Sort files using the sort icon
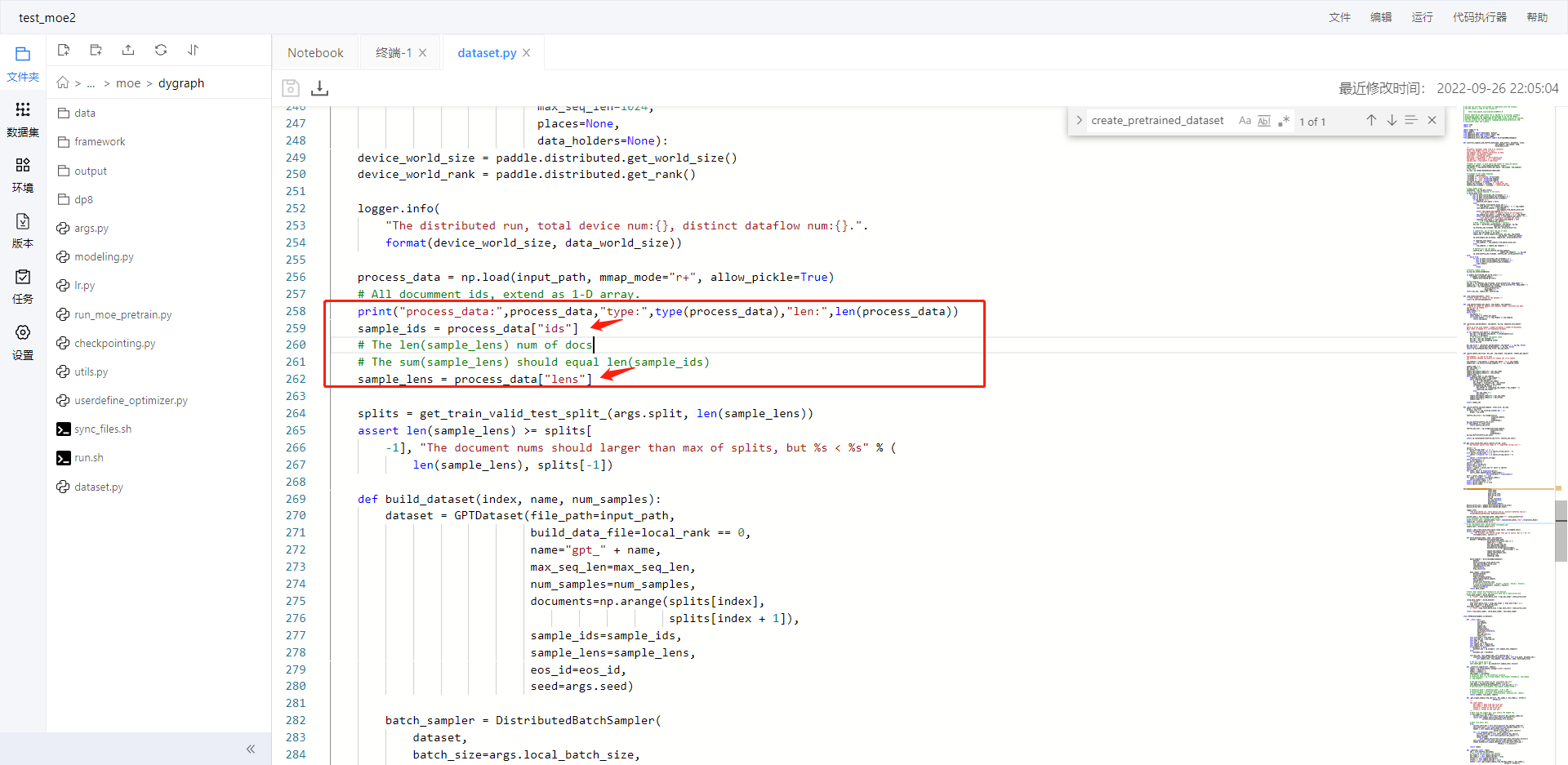Image resolution: width=1568 pixels, height=765 pixels. pyautogui.click(x=193, y=49)
